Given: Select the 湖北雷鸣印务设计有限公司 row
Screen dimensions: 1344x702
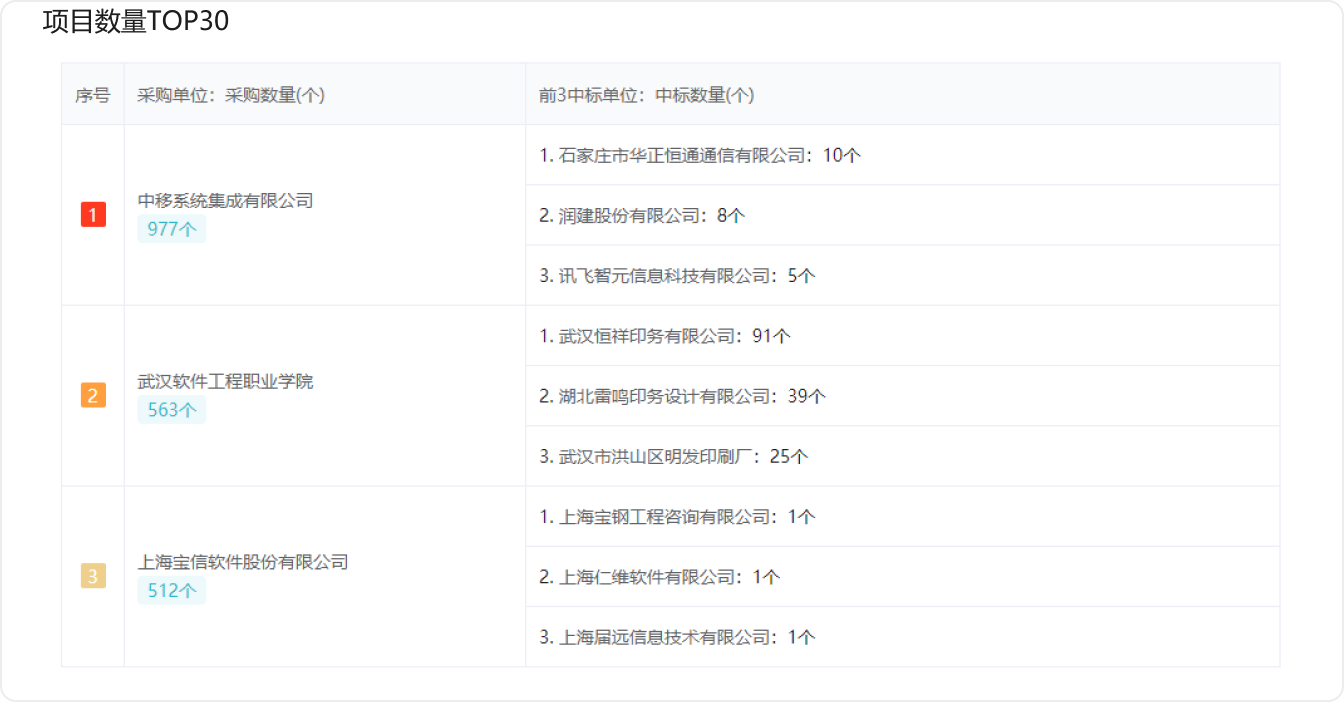Looking at the screenshot, I should (902, 396).
